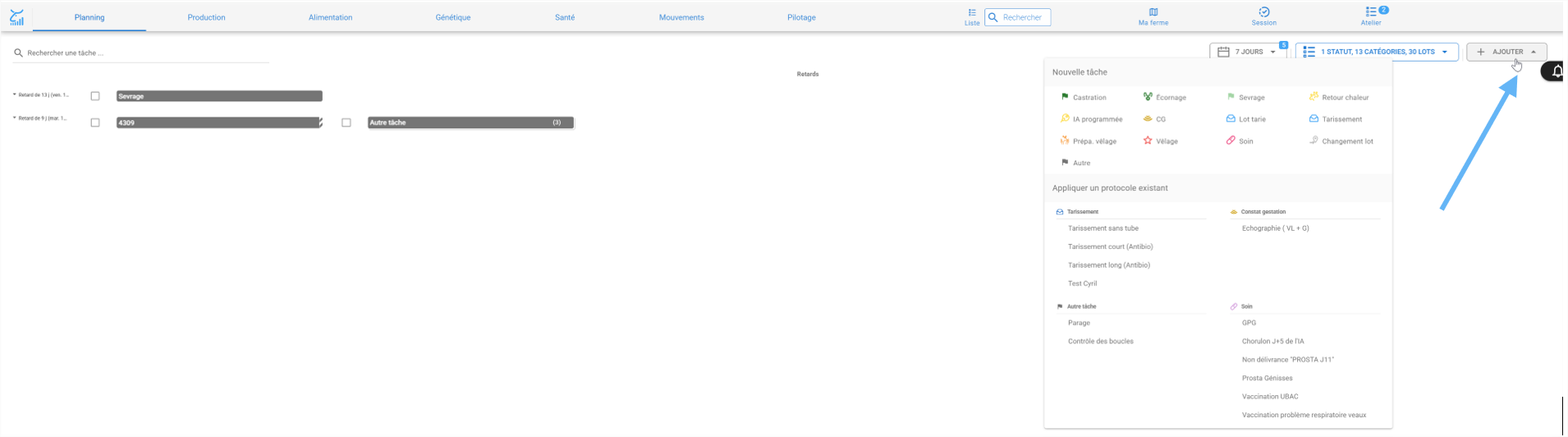Click the Rechercher une tâche field

click(x=140, y=53)
